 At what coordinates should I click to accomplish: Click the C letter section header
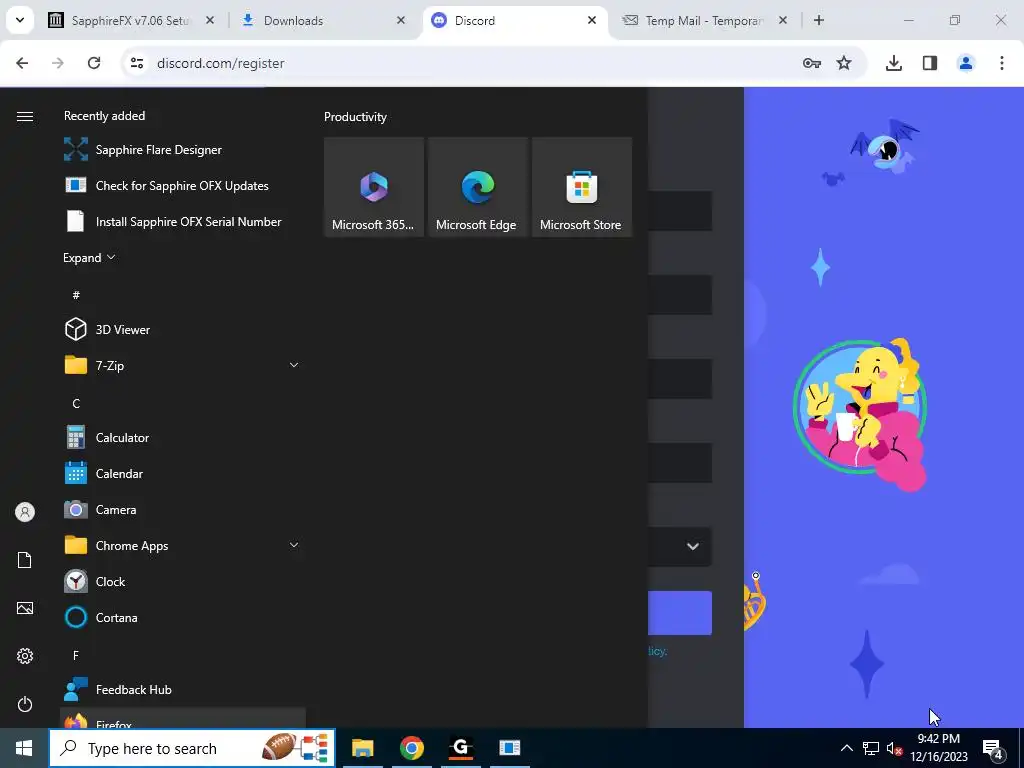(76, 404)
